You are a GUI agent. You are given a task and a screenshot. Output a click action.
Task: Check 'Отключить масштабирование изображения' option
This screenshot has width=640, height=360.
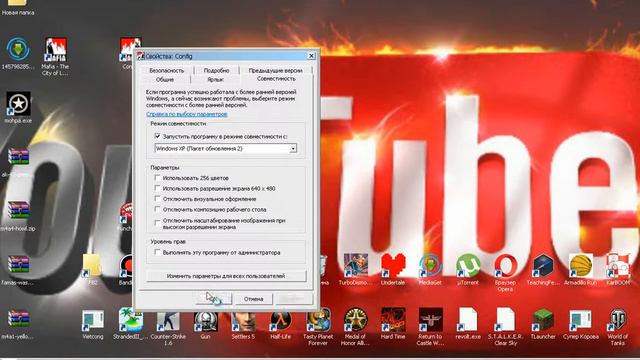click(x=158, y=223)
